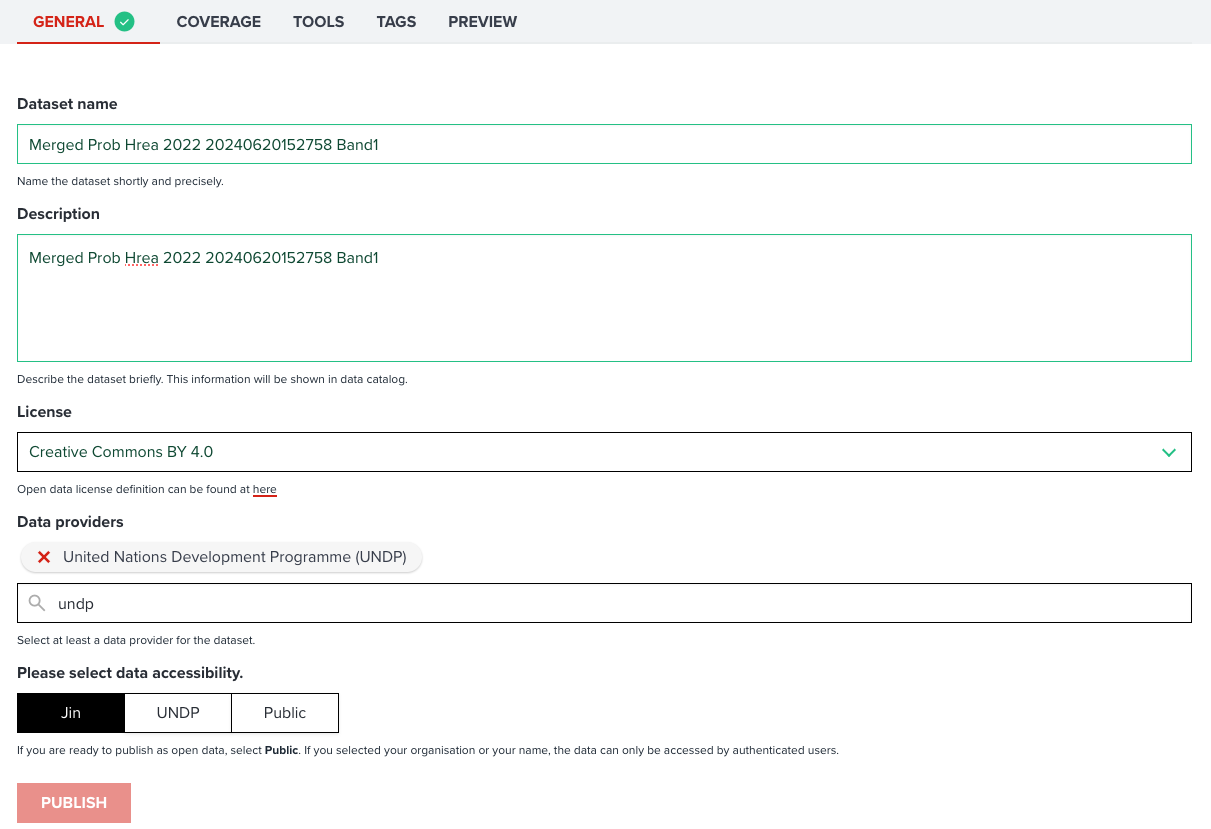Open the open data license definition link

[x=264, y=489]
